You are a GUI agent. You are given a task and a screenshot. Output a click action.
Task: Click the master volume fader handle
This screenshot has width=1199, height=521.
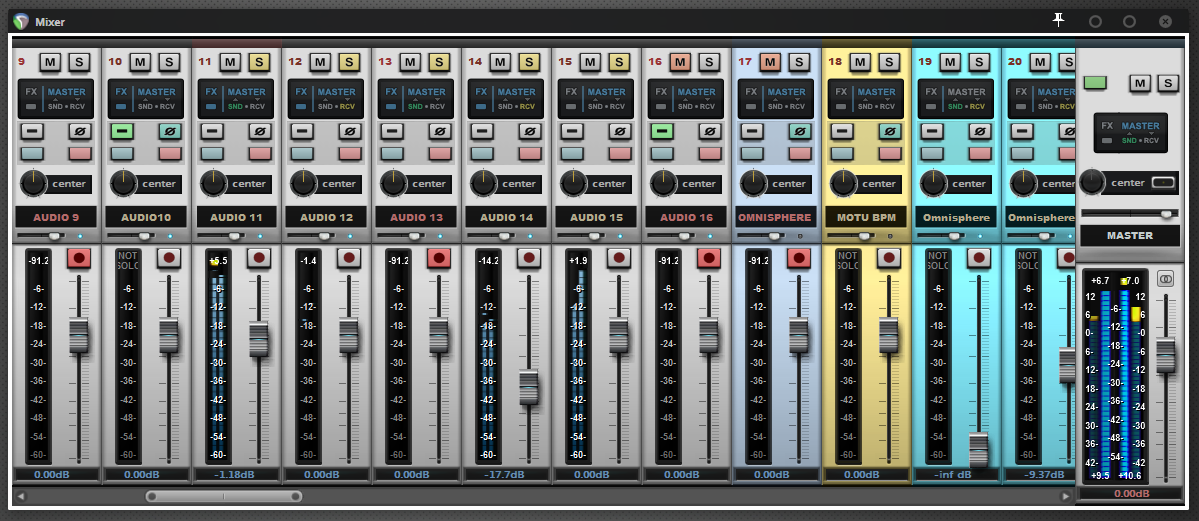coord(1165,355)
